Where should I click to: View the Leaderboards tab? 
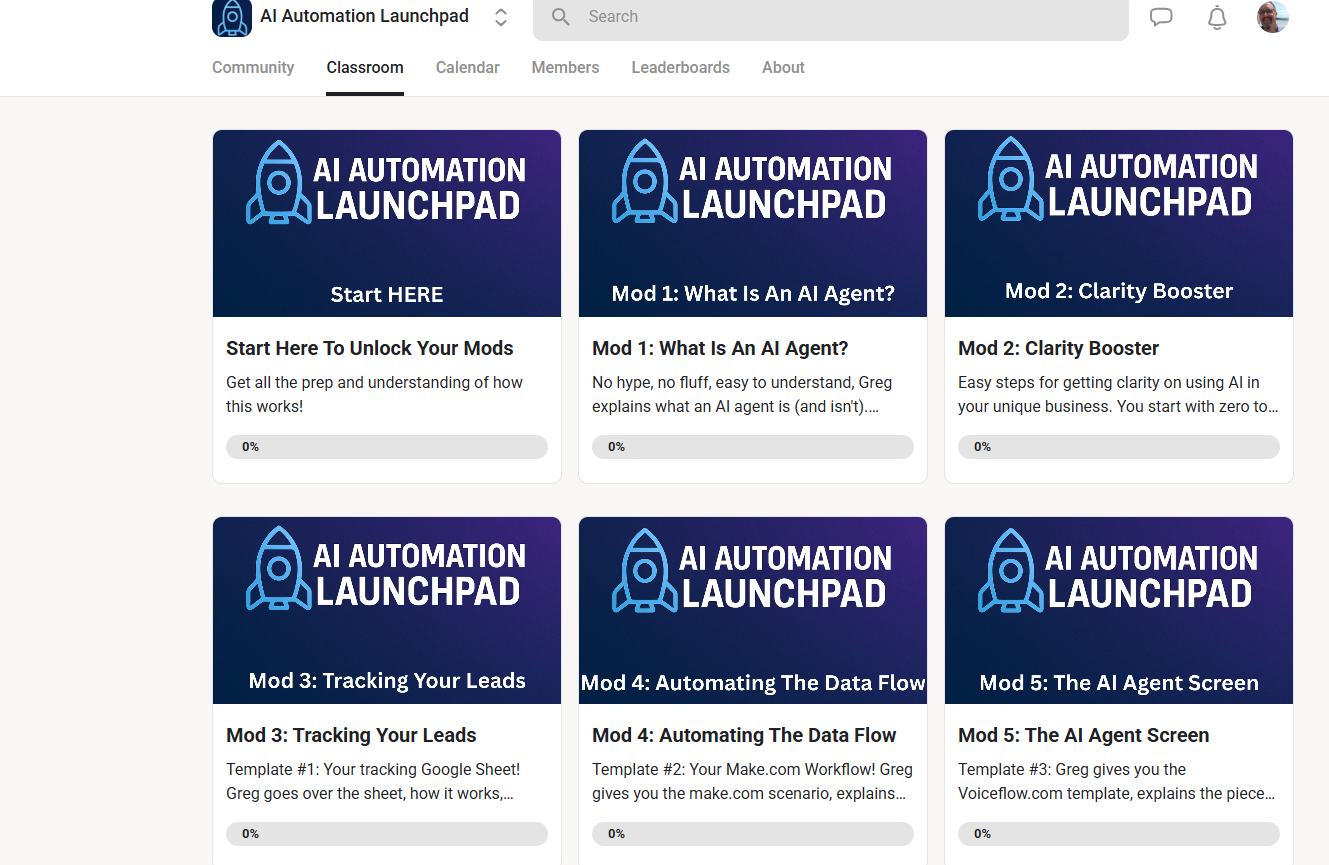[681, 68]
